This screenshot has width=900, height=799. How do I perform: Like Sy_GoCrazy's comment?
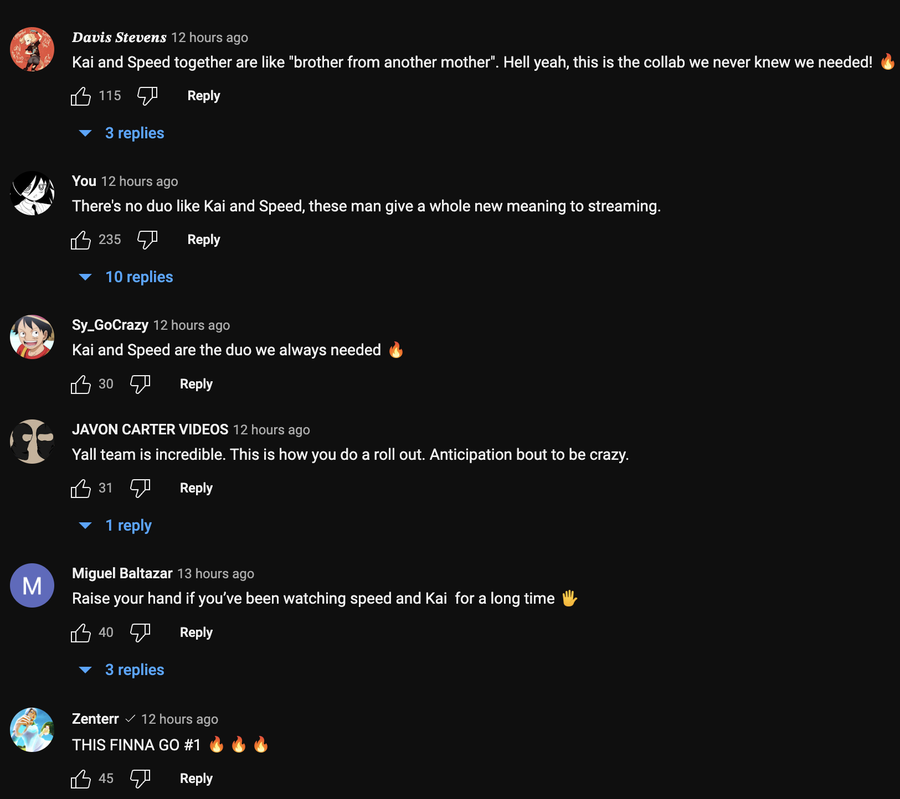point(81,384)
